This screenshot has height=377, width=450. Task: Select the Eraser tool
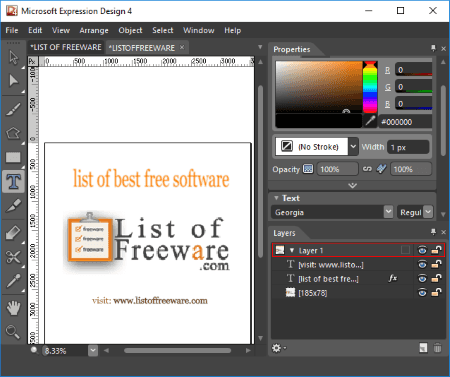(x=13, y=232)
